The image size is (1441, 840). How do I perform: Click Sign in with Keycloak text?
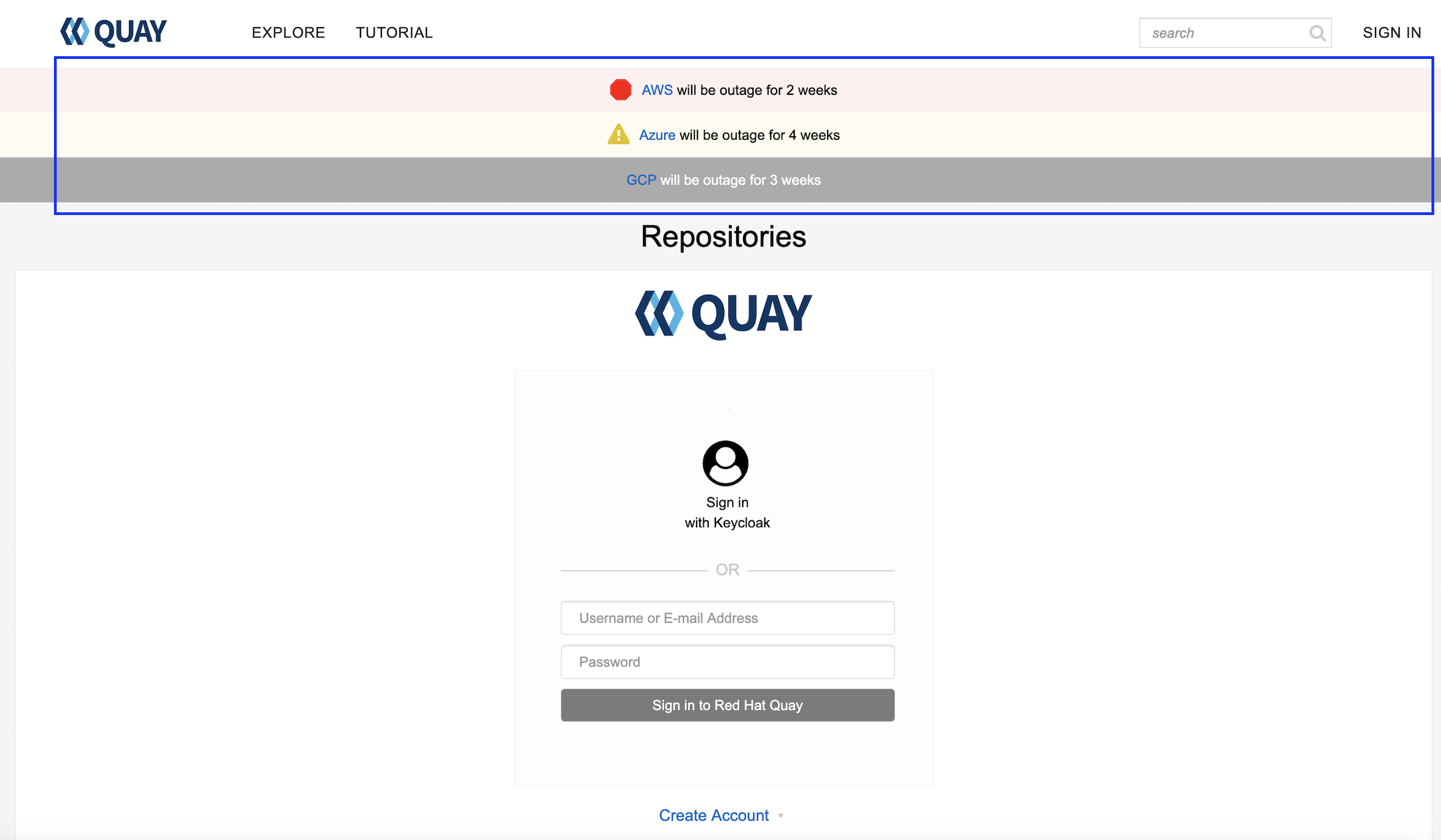(x=727, y=513)
